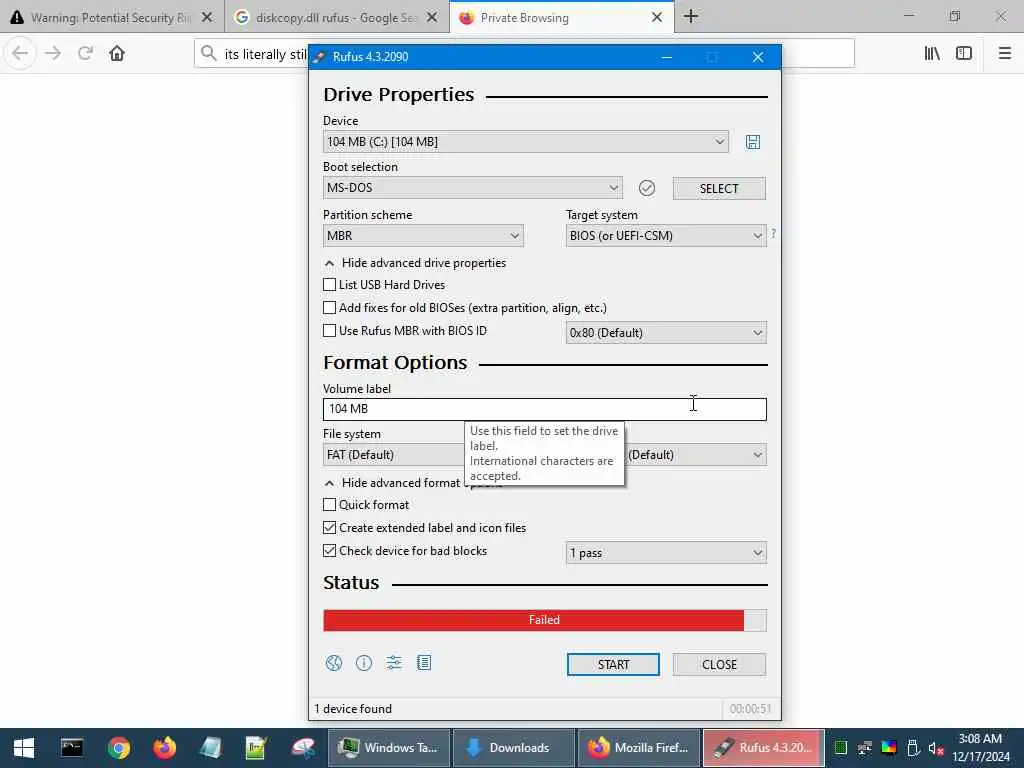Switch to the Warning: Potential Security Risk tab
1024x768 pixels.
click(x=112, y=18)
